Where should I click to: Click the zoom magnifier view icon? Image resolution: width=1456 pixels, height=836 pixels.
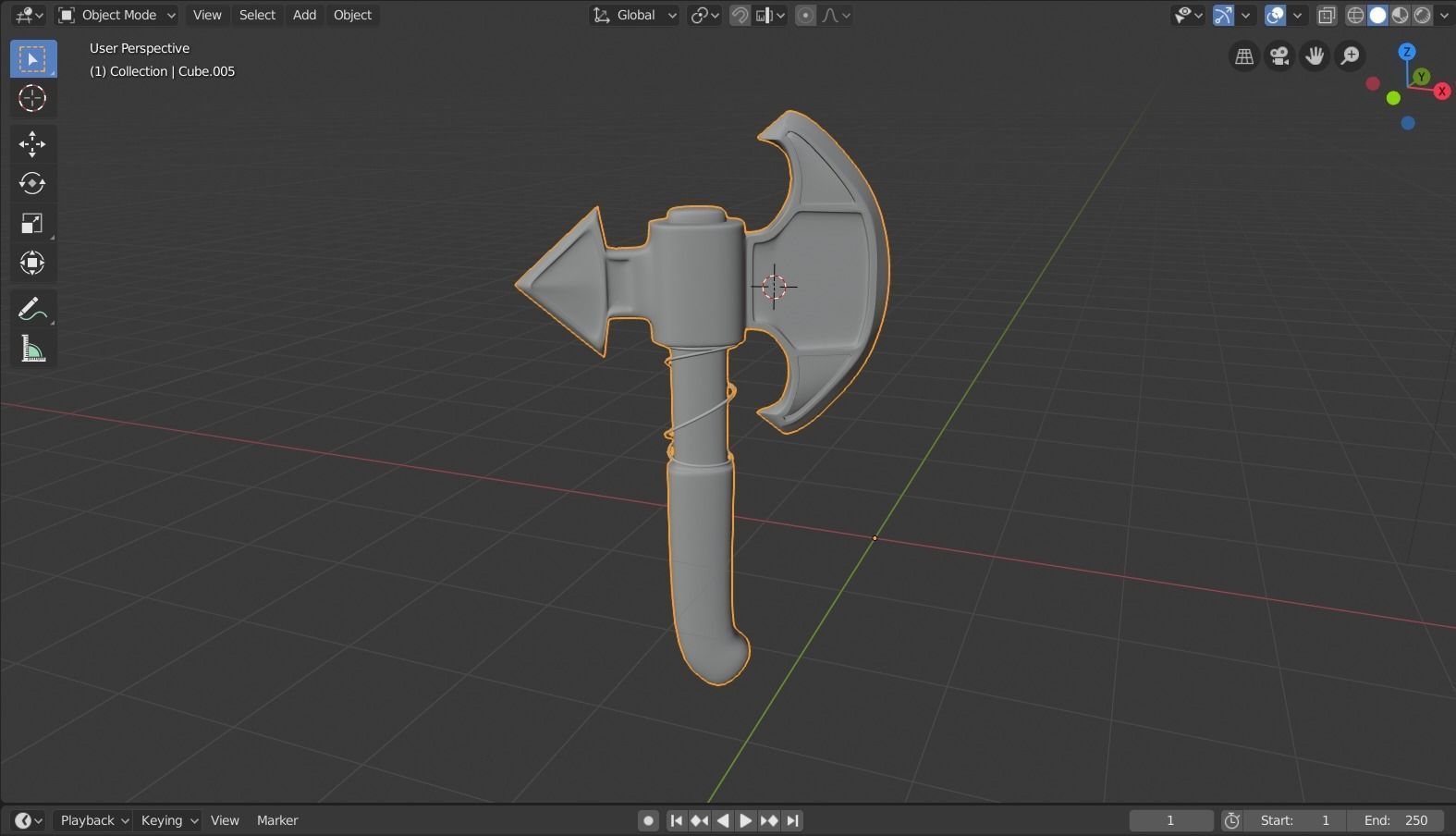1350,56
